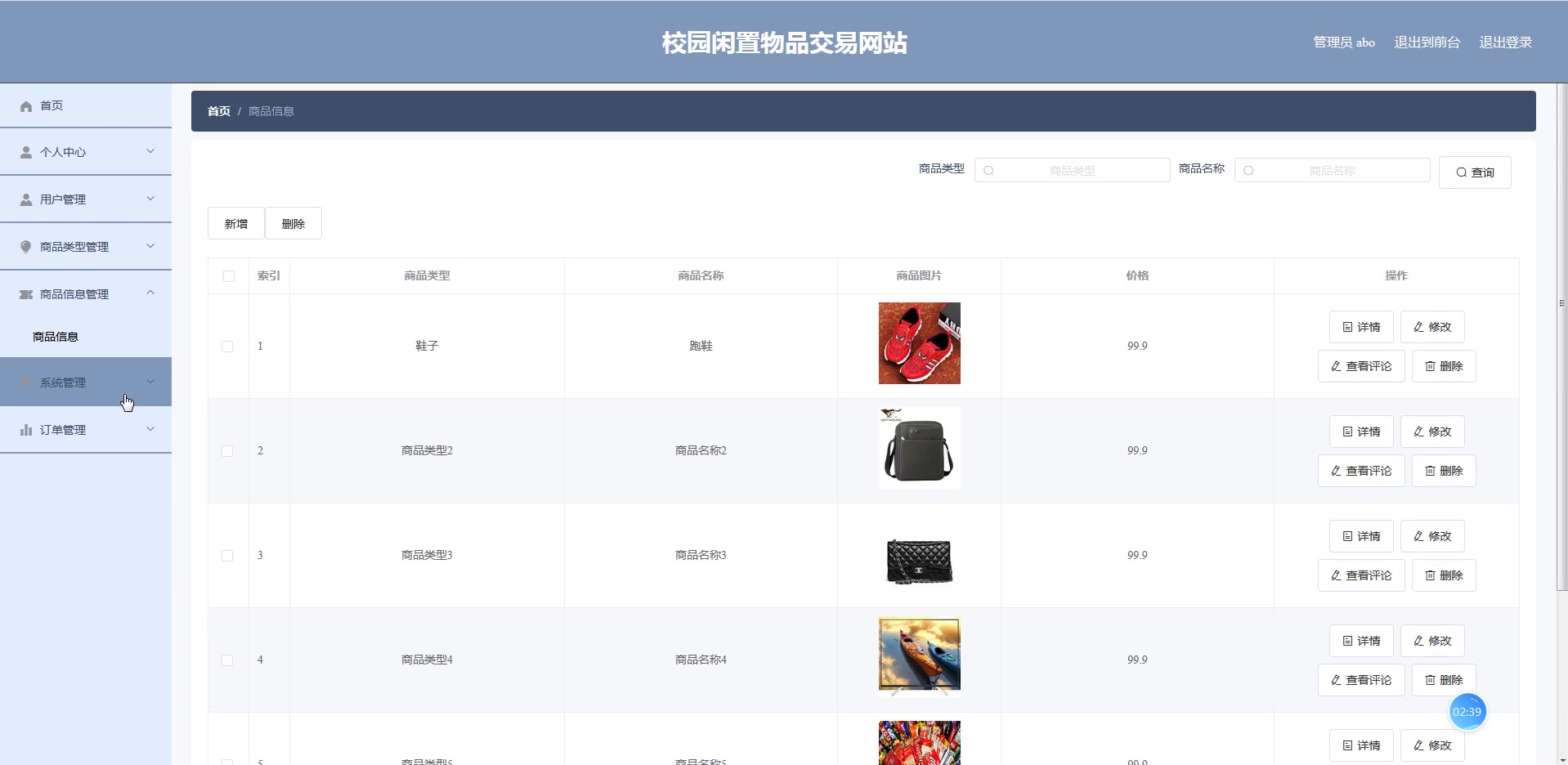Check the checkbox for row 3 商品名称3
Image resolution: width=1568 pixels, height=765 pixels.
pyautogui.click(x=227, y=556)
